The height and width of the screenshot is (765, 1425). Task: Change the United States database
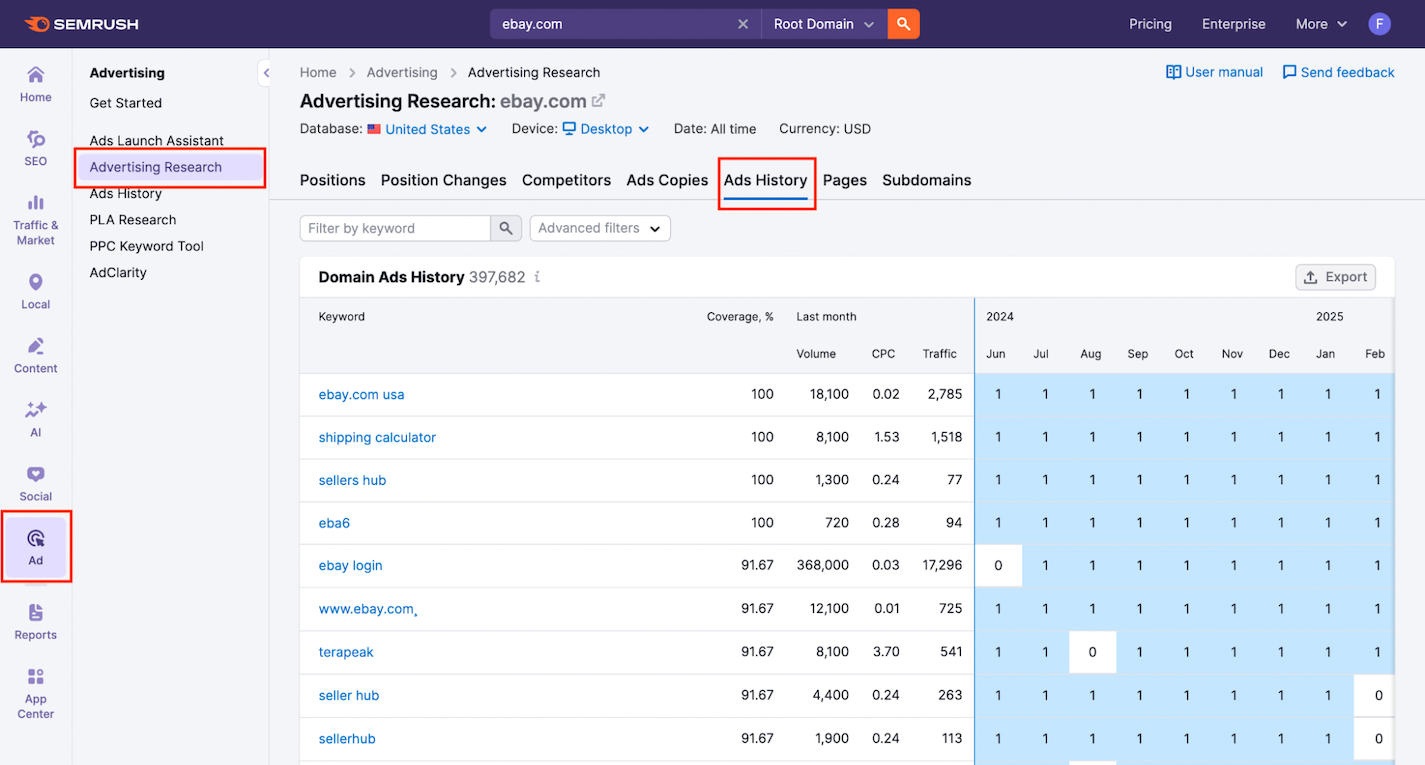427,129
